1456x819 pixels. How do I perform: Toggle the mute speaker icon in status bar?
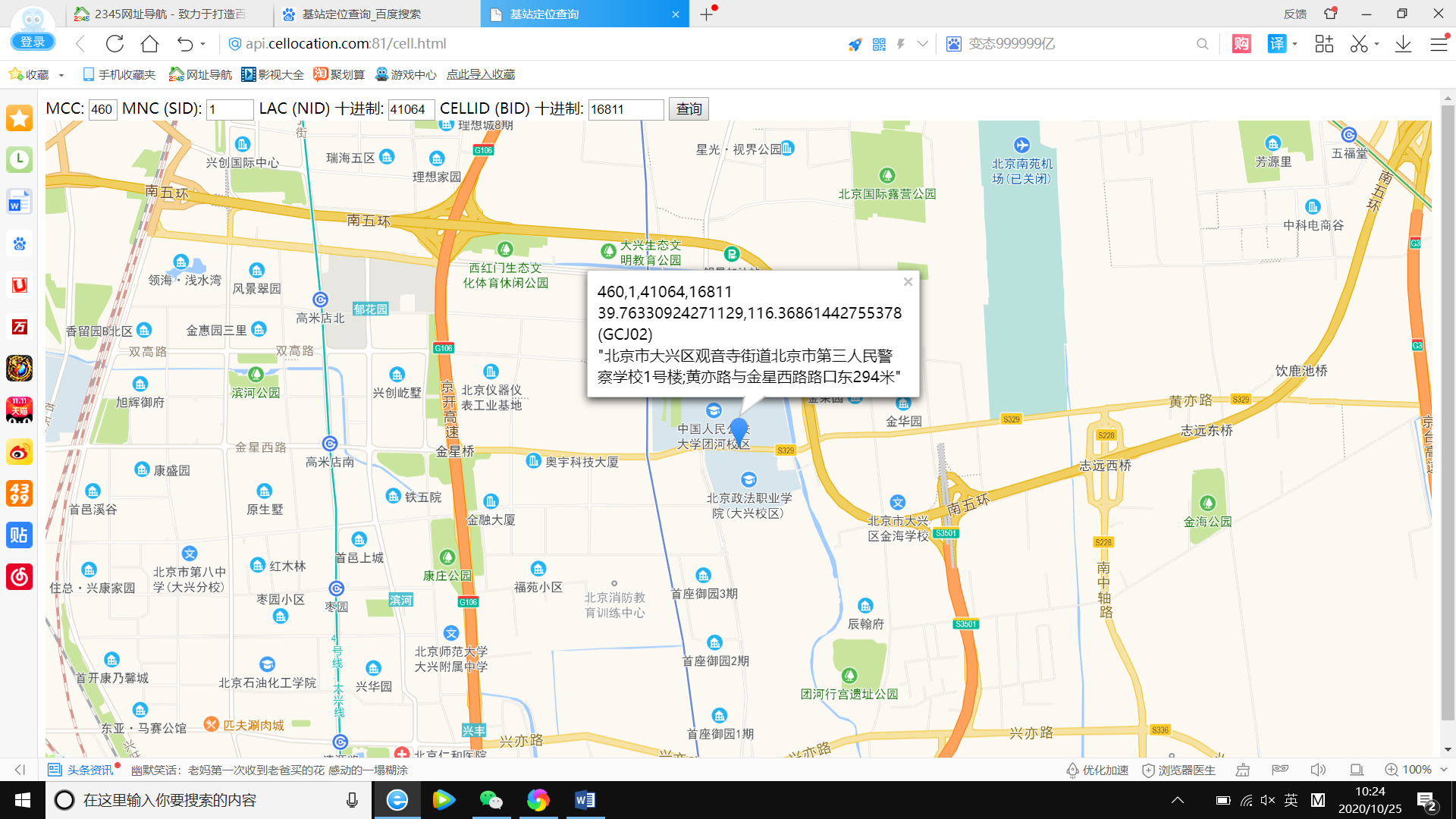[1318, 770]
